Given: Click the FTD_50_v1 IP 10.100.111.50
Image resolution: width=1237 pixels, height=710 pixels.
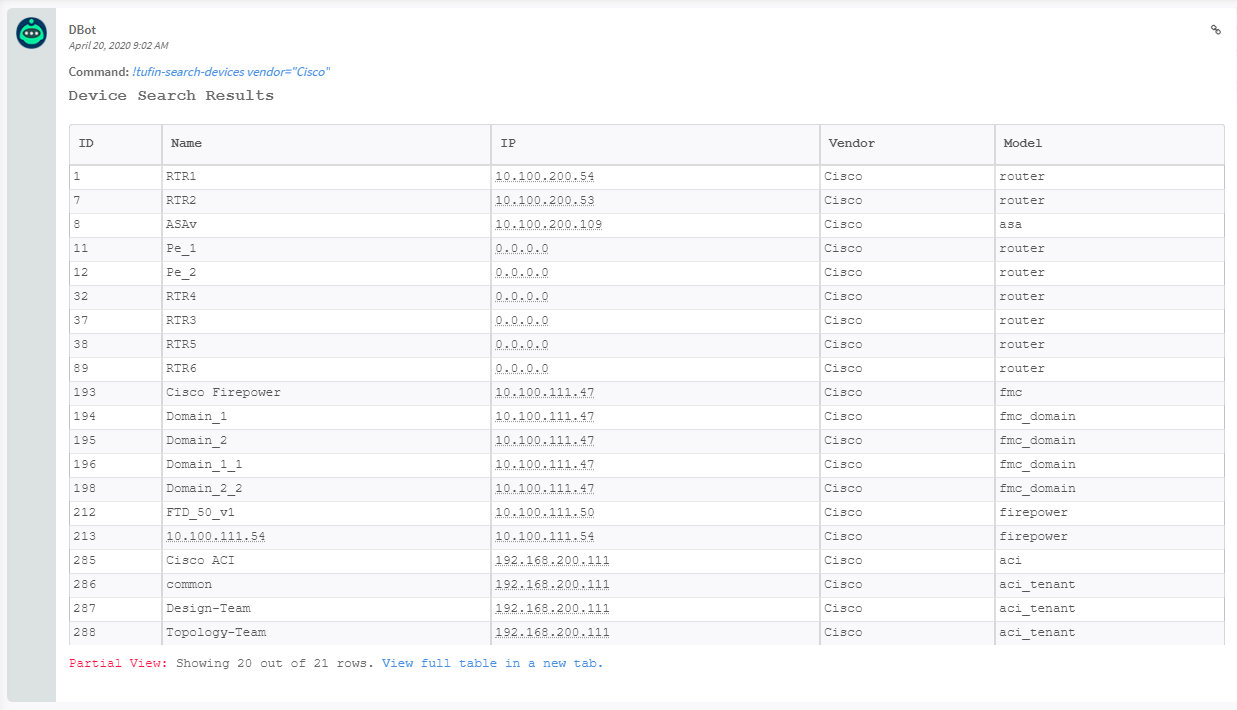Looking at the screenshot, I should point(544,513).
